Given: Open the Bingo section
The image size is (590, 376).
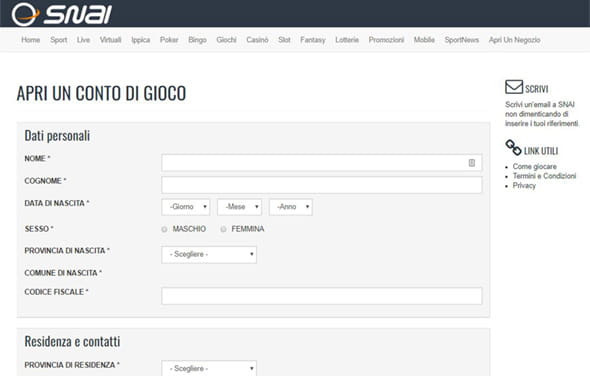Looking at the screenshot, I should coord(198,40).
